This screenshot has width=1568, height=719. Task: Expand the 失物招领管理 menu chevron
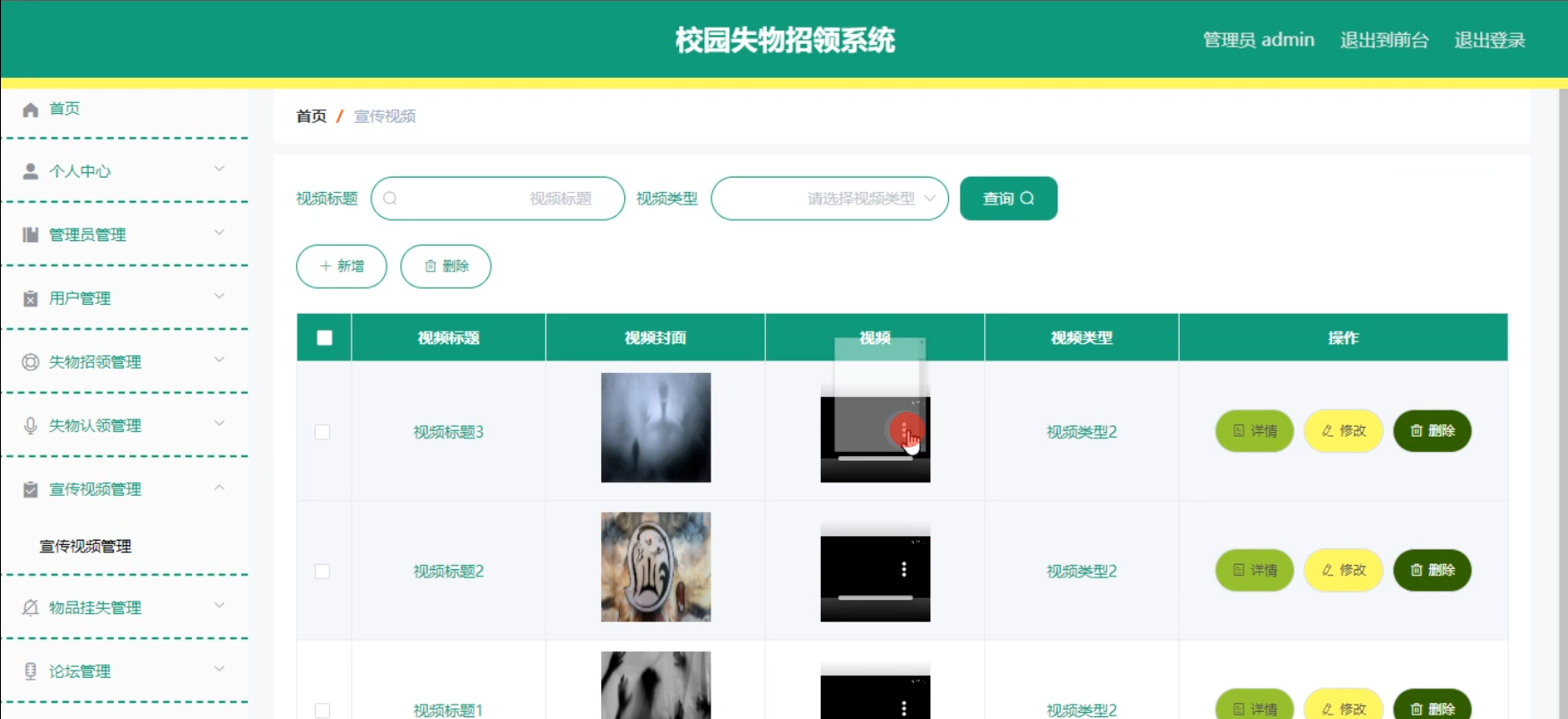click(220, 359)
